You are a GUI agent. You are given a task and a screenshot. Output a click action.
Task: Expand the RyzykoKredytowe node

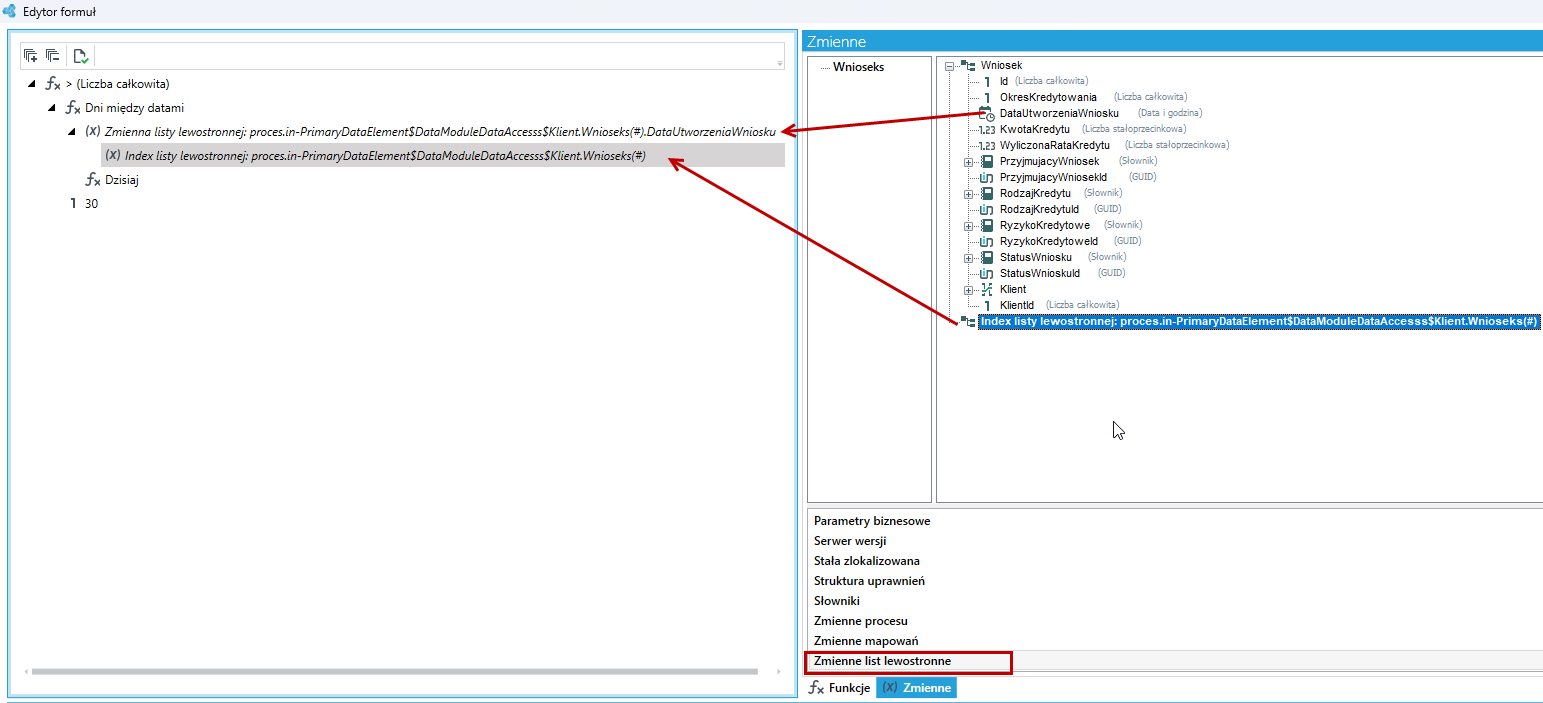(968, 225)
